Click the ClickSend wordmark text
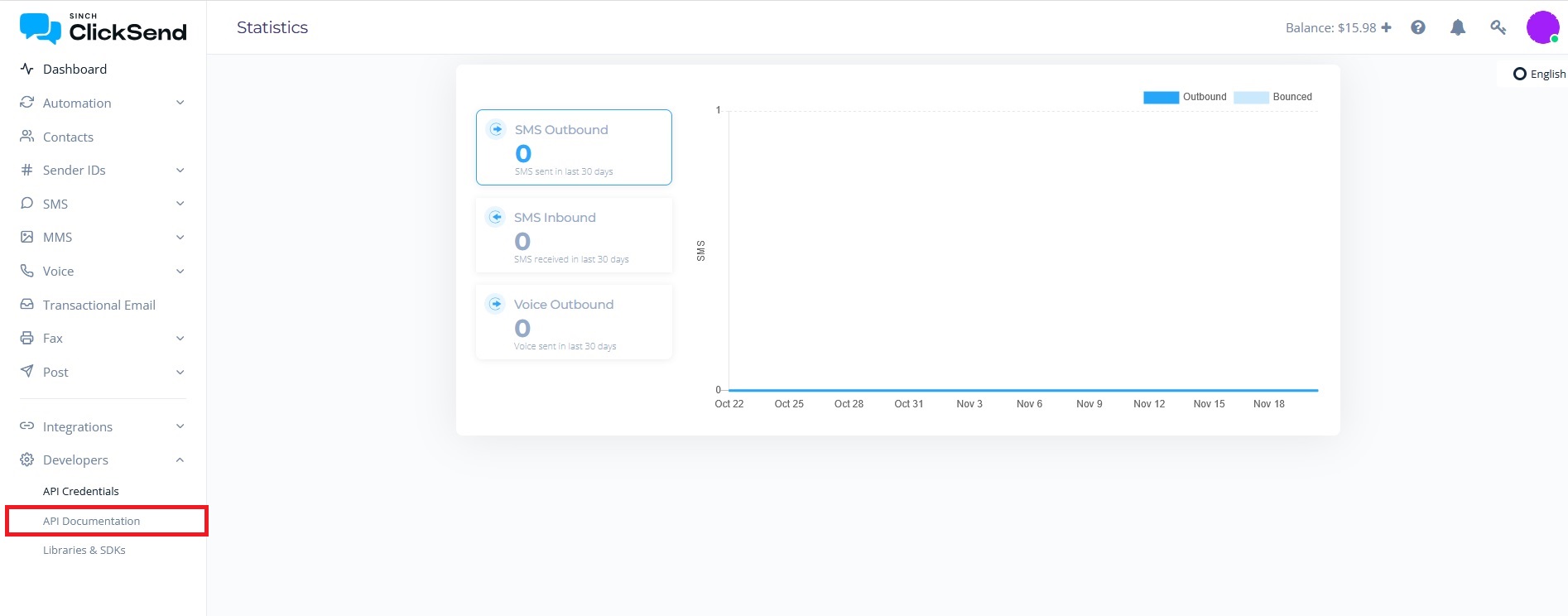This screenshot has width=1568, height=616. point(128,31)
